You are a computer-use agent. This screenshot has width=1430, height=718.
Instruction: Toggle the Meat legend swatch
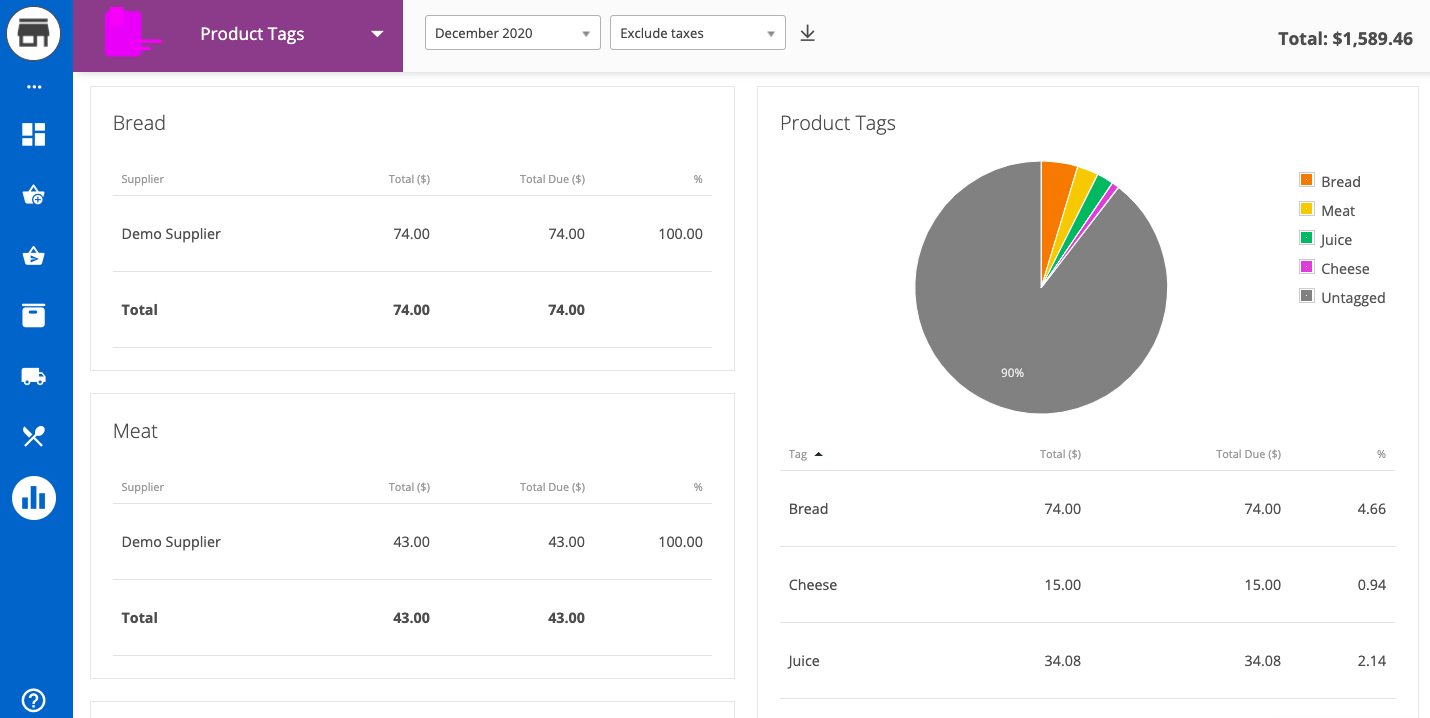[x=1306, y=209]
